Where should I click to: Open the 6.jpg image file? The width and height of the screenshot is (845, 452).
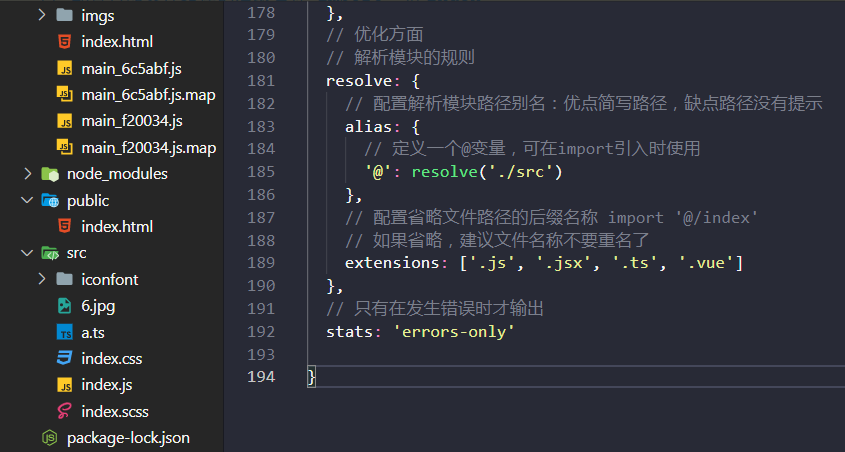click(98, 307)
